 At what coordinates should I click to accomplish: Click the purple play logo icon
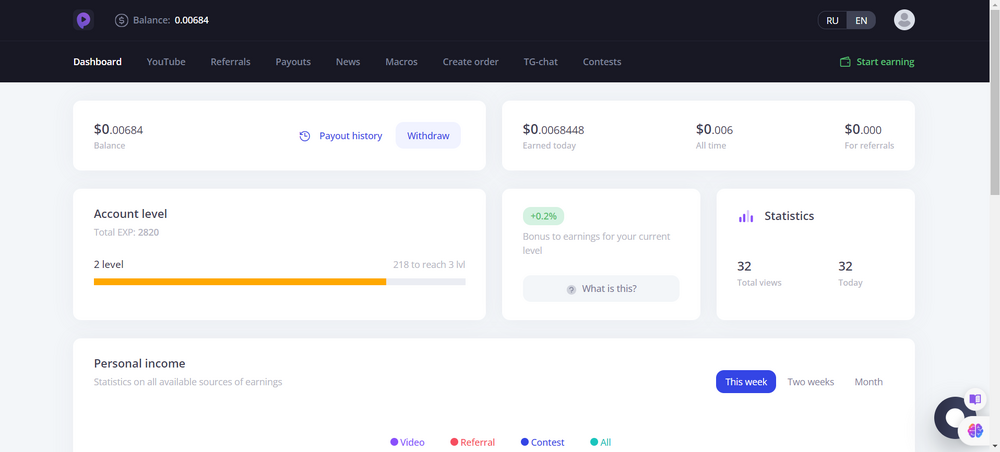click(x=84, y=20)
